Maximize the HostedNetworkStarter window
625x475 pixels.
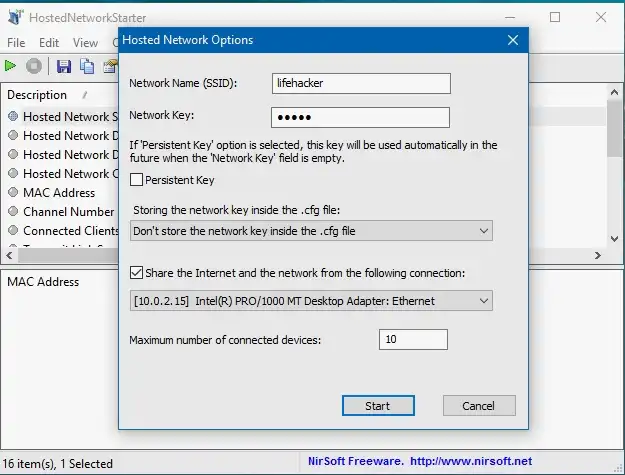click(x=555, y=17)
